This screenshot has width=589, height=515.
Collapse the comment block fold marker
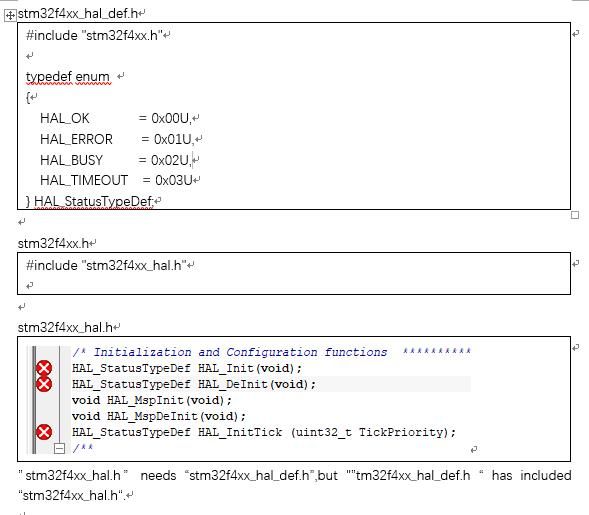(59, 448)
